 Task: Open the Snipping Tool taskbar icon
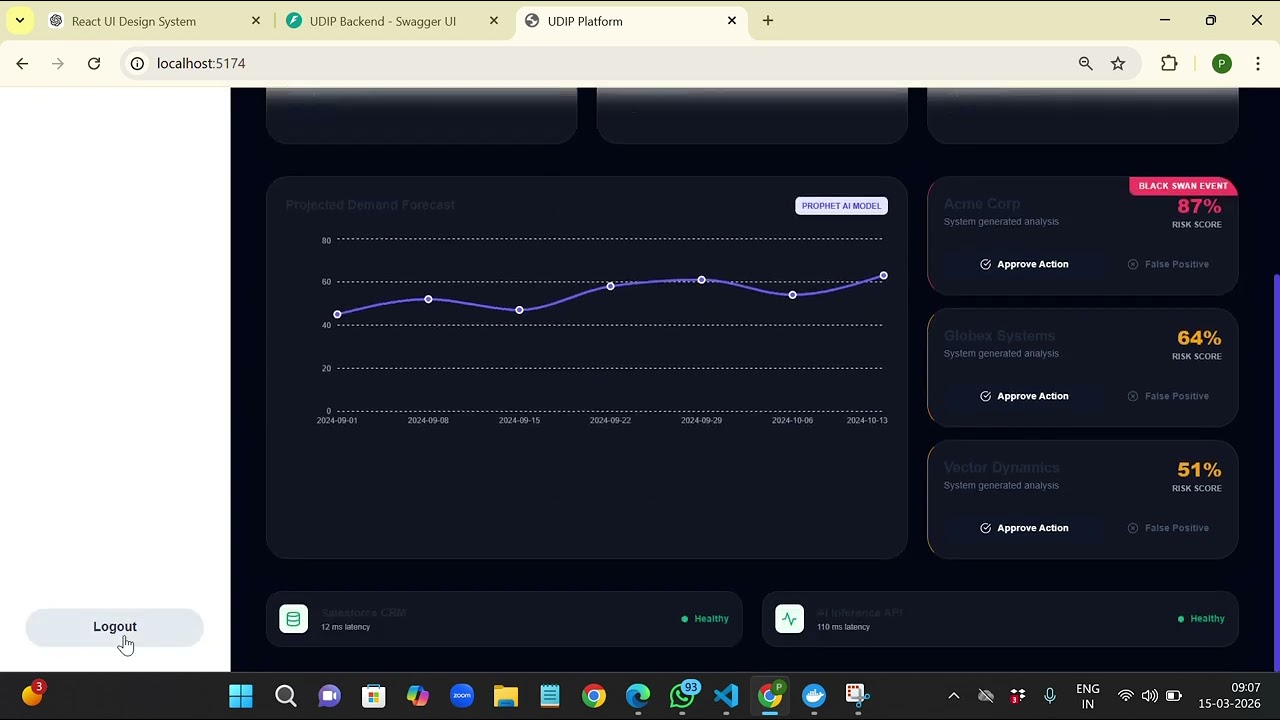(x=856, y=696)
